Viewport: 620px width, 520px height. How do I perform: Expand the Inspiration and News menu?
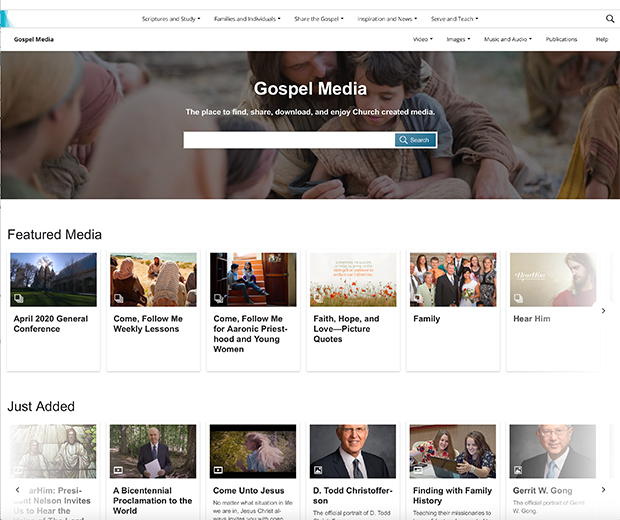point(387,19)
